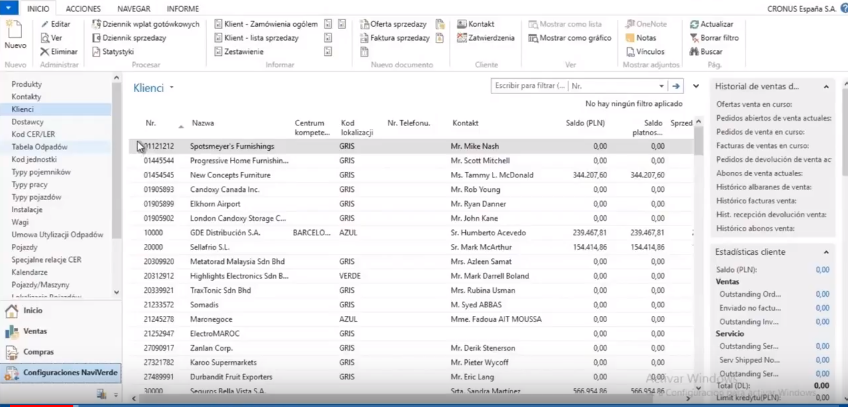The image size is (848, 407).
Task: Open Statystyki statistics
Action: tap(113, 52)
